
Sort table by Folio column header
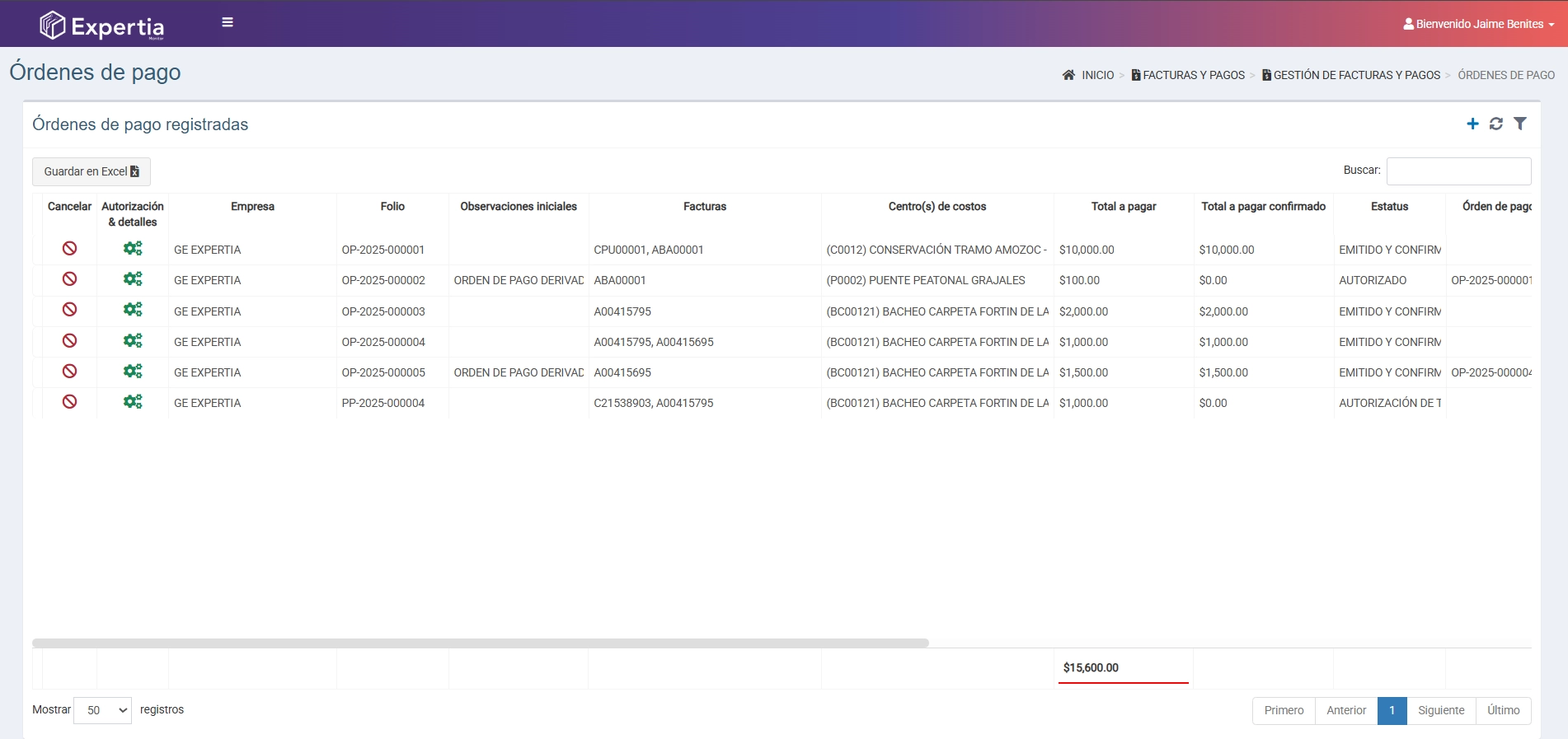(x=392, y=207)
